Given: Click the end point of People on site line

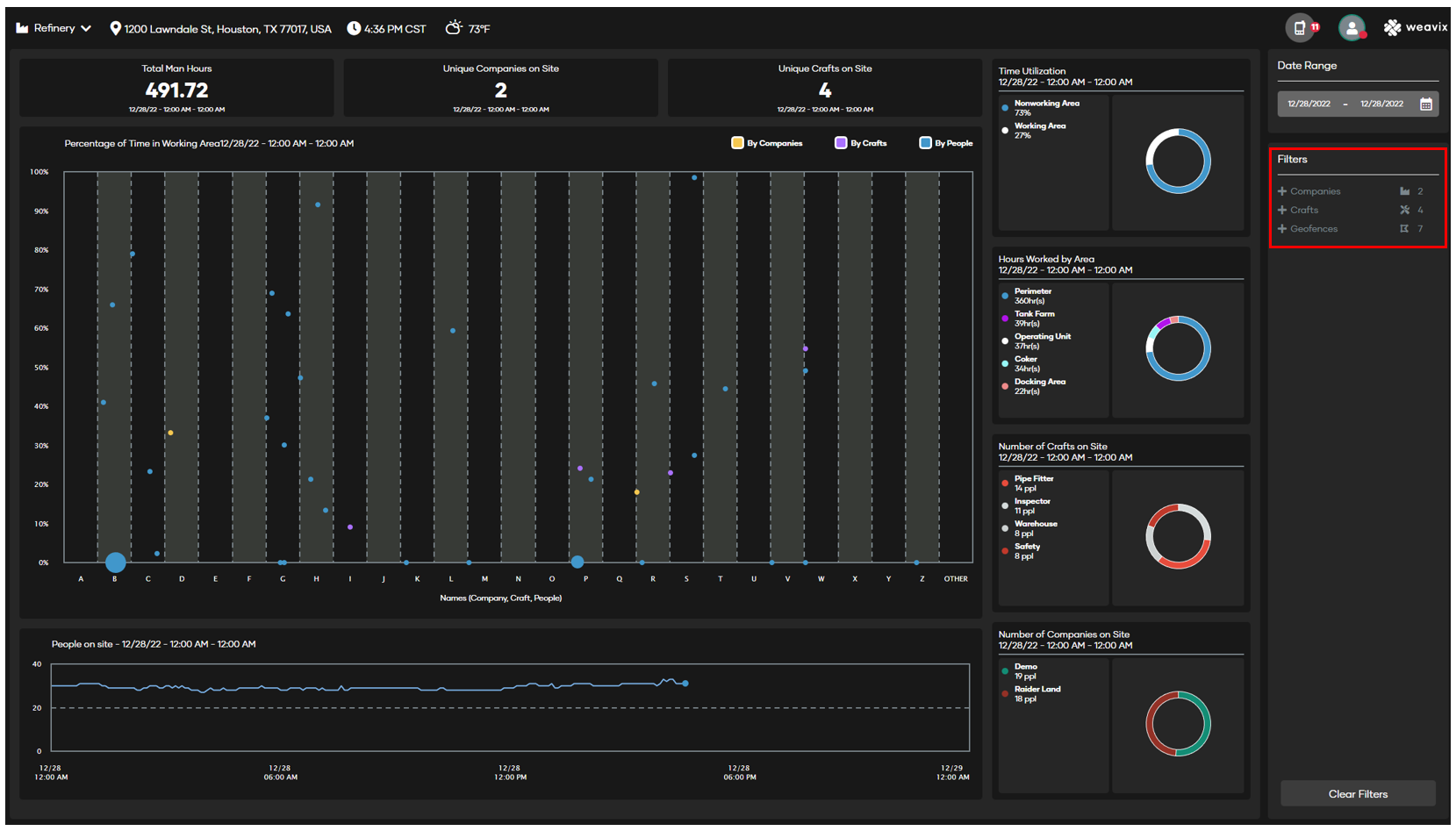Looking at the screenshot, I should [x=685, y=684].
